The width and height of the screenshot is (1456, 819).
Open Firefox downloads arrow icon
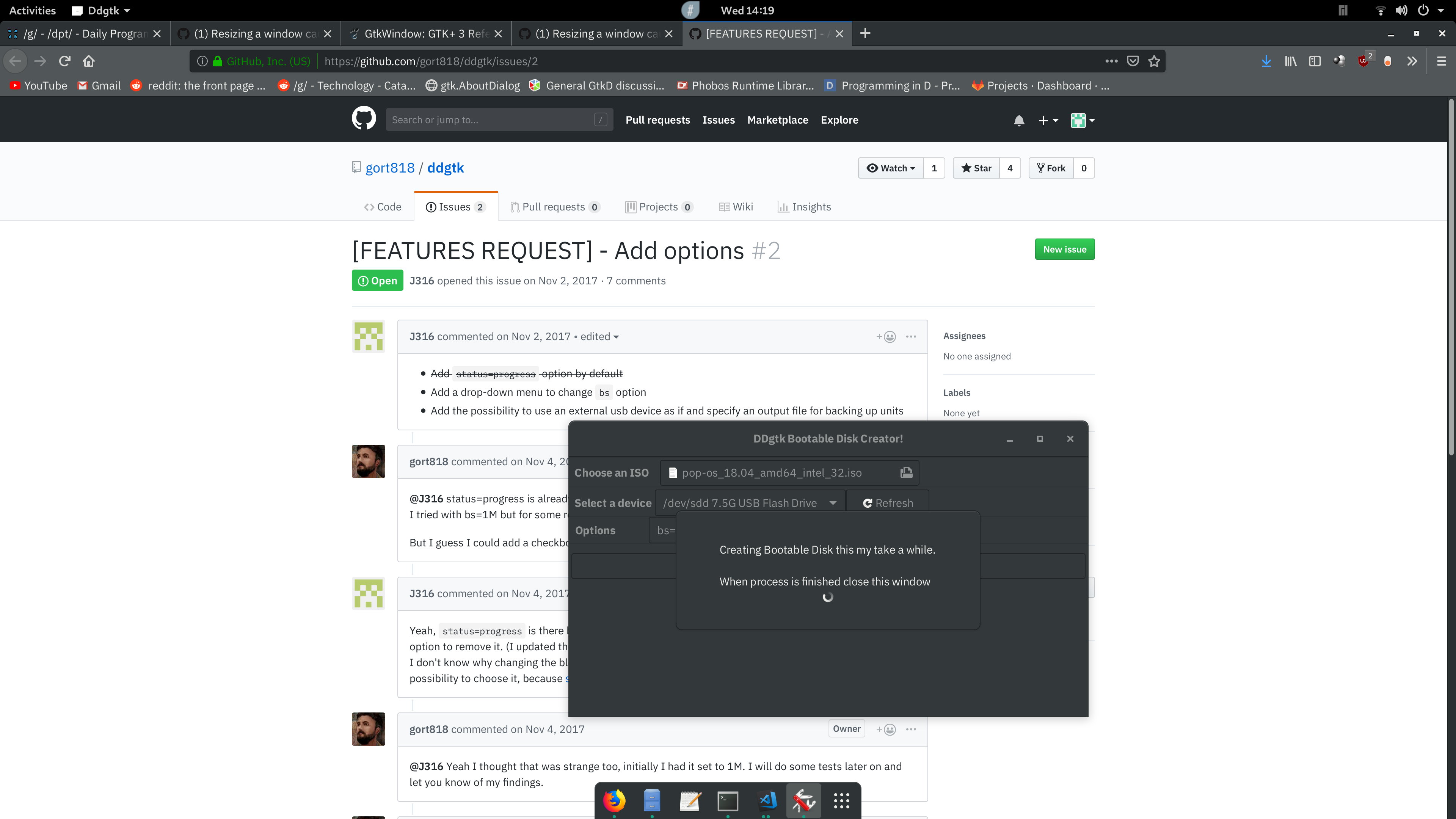pos(1266,61)
